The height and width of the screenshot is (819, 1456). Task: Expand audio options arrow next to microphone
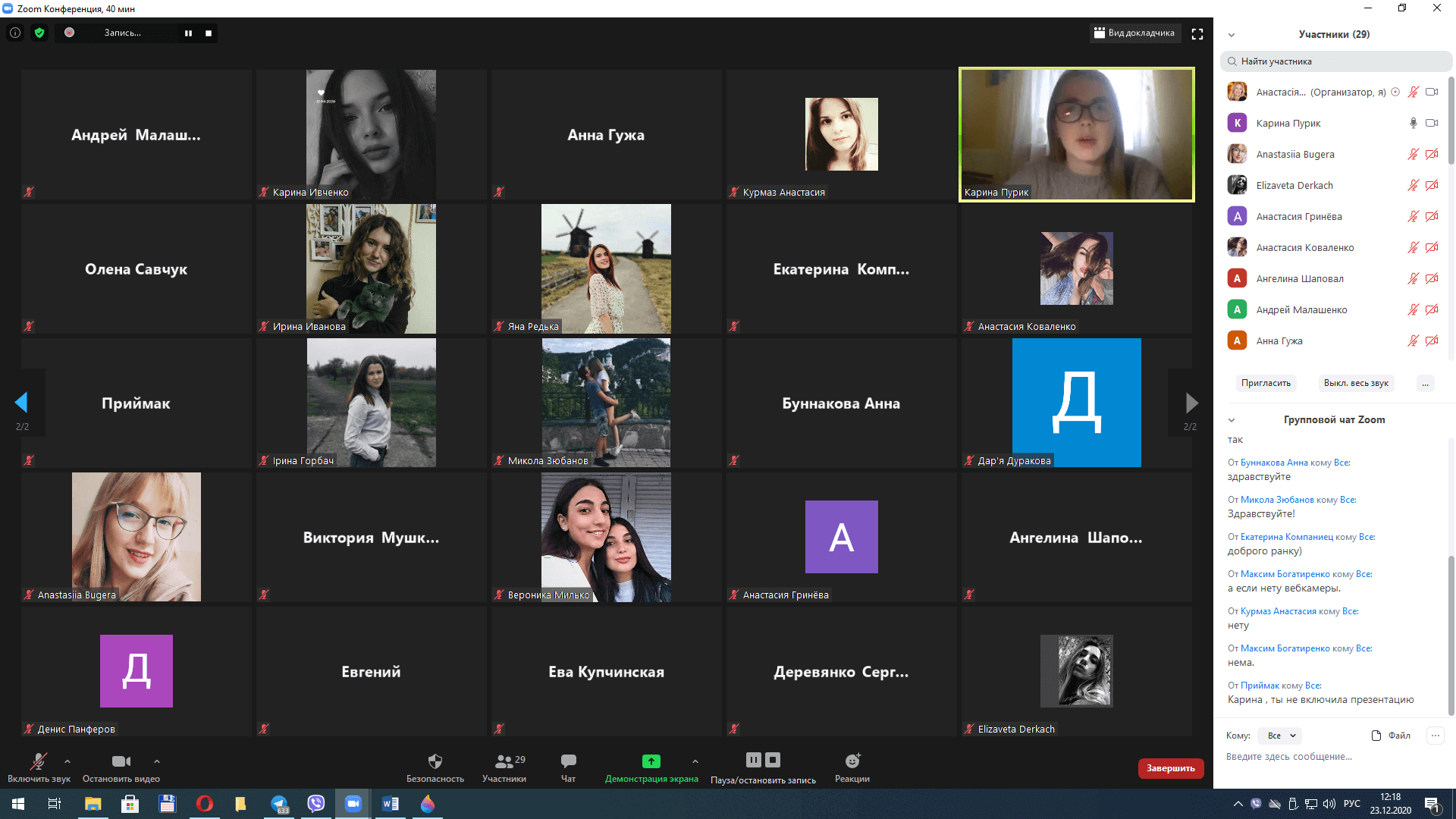tap(67, 761)
